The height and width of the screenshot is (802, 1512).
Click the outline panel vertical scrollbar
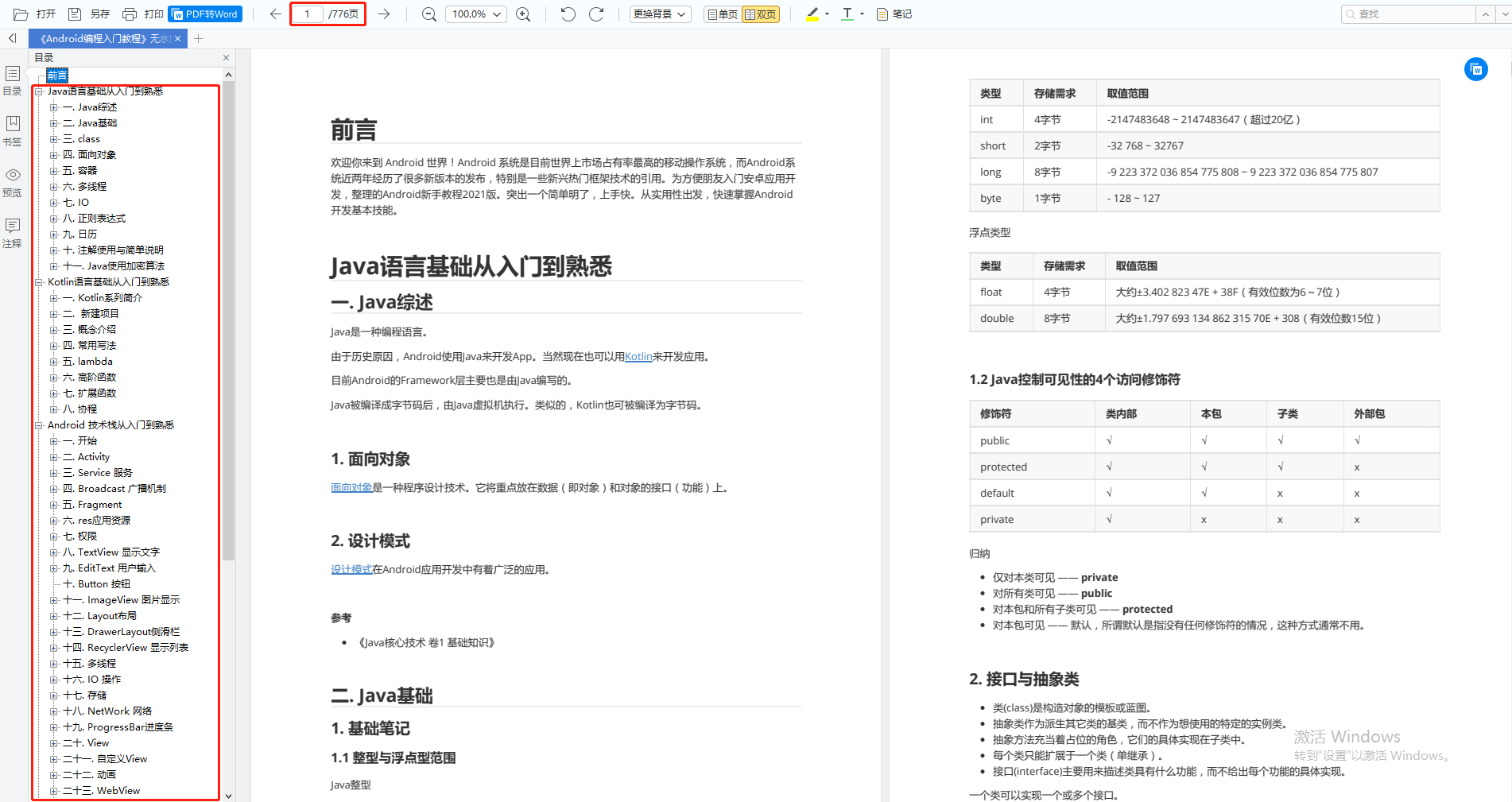click(229, 321)
